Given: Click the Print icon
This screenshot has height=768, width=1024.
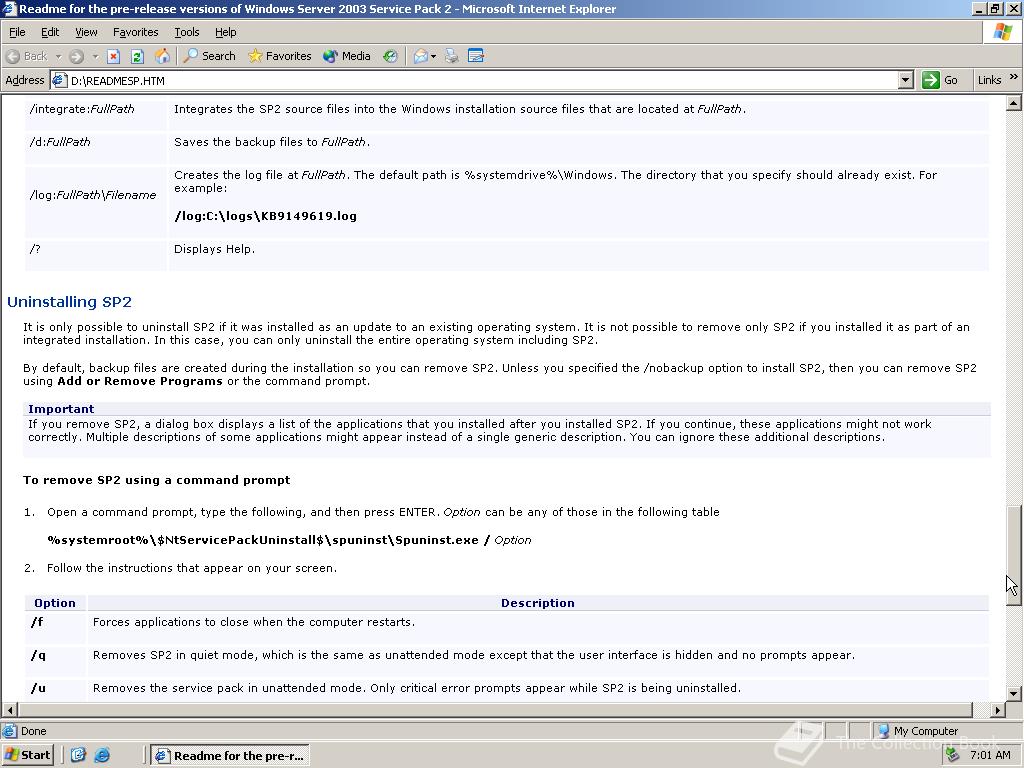Looking at the screenshot, I should tap(452, 56).
